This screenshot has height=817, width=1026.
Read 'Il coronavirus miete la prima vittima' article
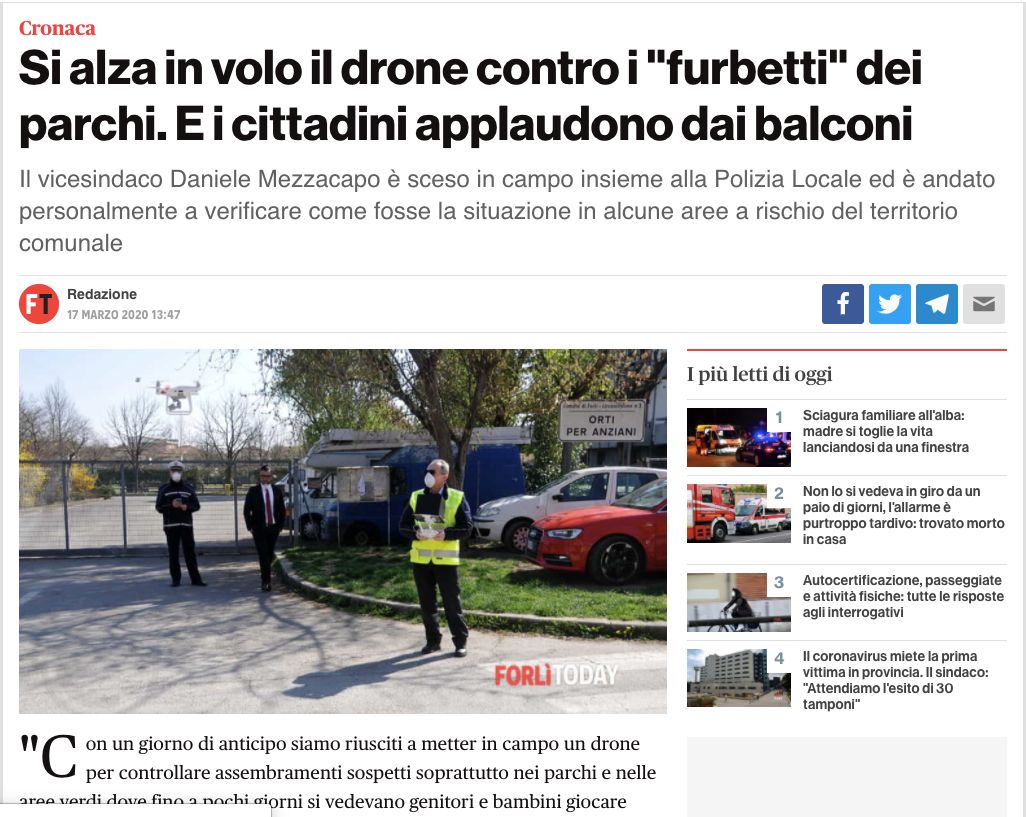click(x=896, y=680)
